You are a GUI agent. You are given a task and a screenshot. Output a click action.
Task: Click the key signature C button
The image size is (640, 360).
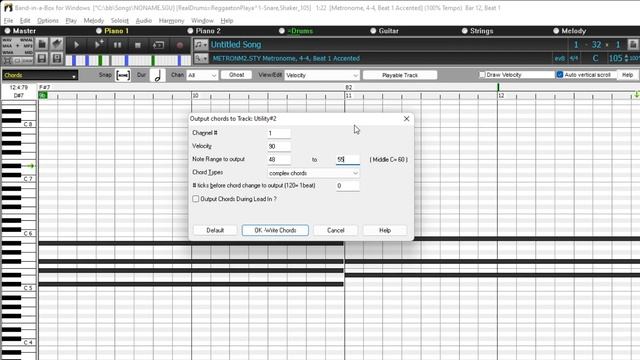(x=595, y=58)
